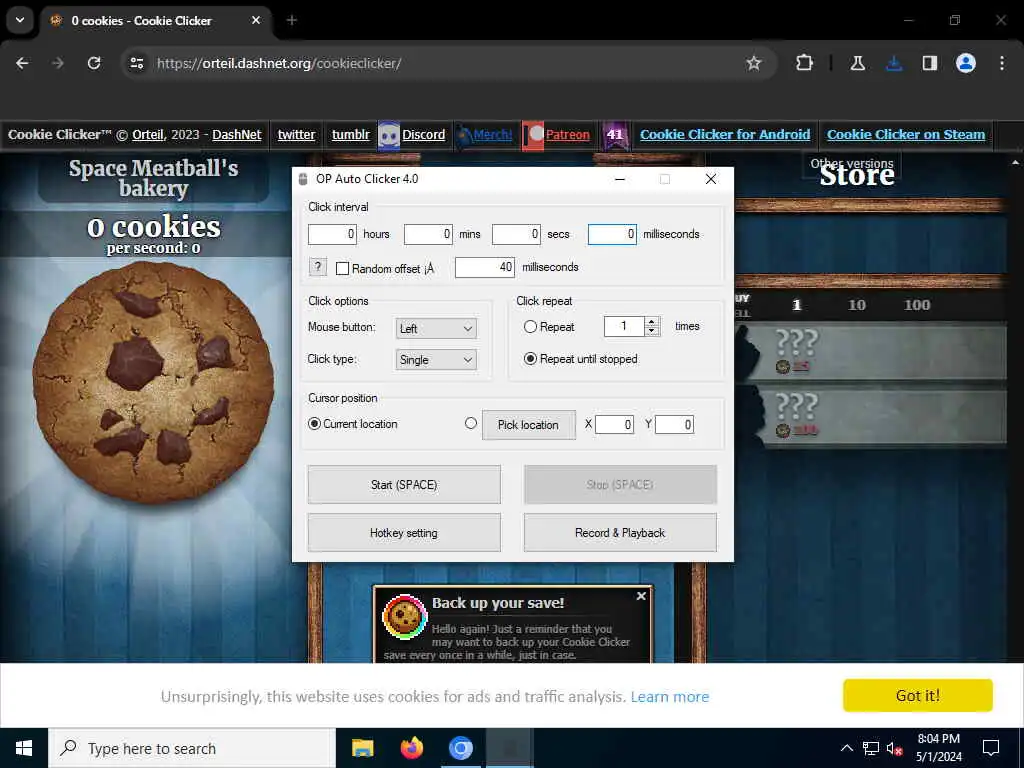Open the notification center icon

click(991, 748)
